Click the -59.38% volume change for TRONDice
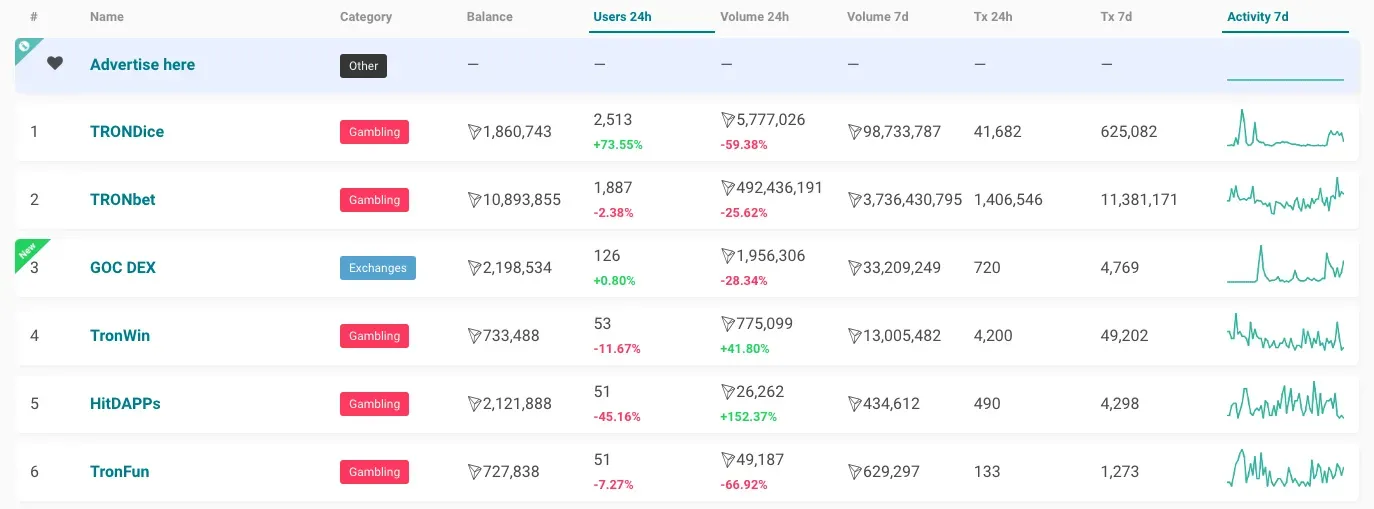Viewport: 1374px width, 509px height. coord(744,145)
